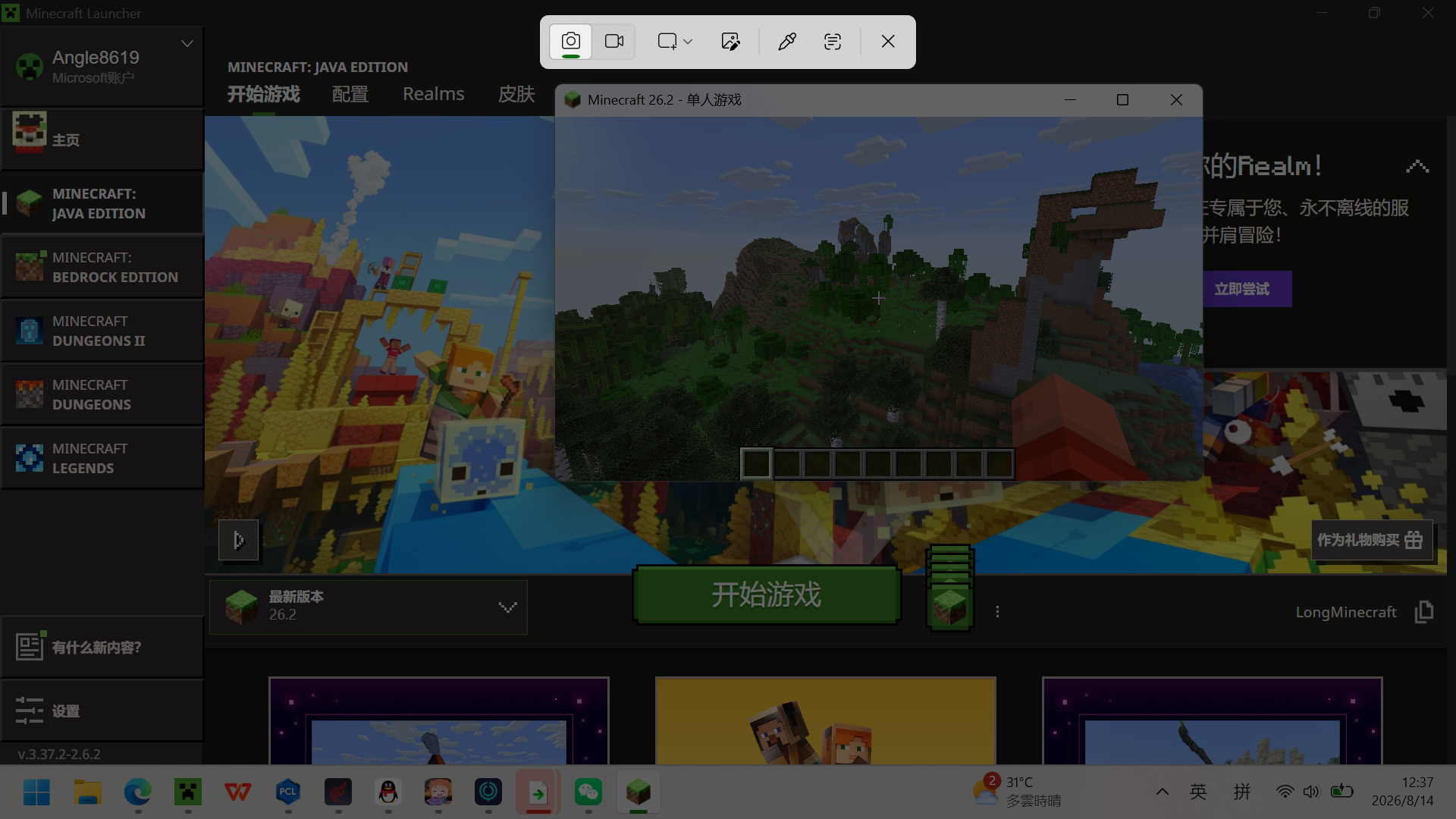Show hidden system tray icons
This screenshot has height=819, width=1456.
point(1162,792)
